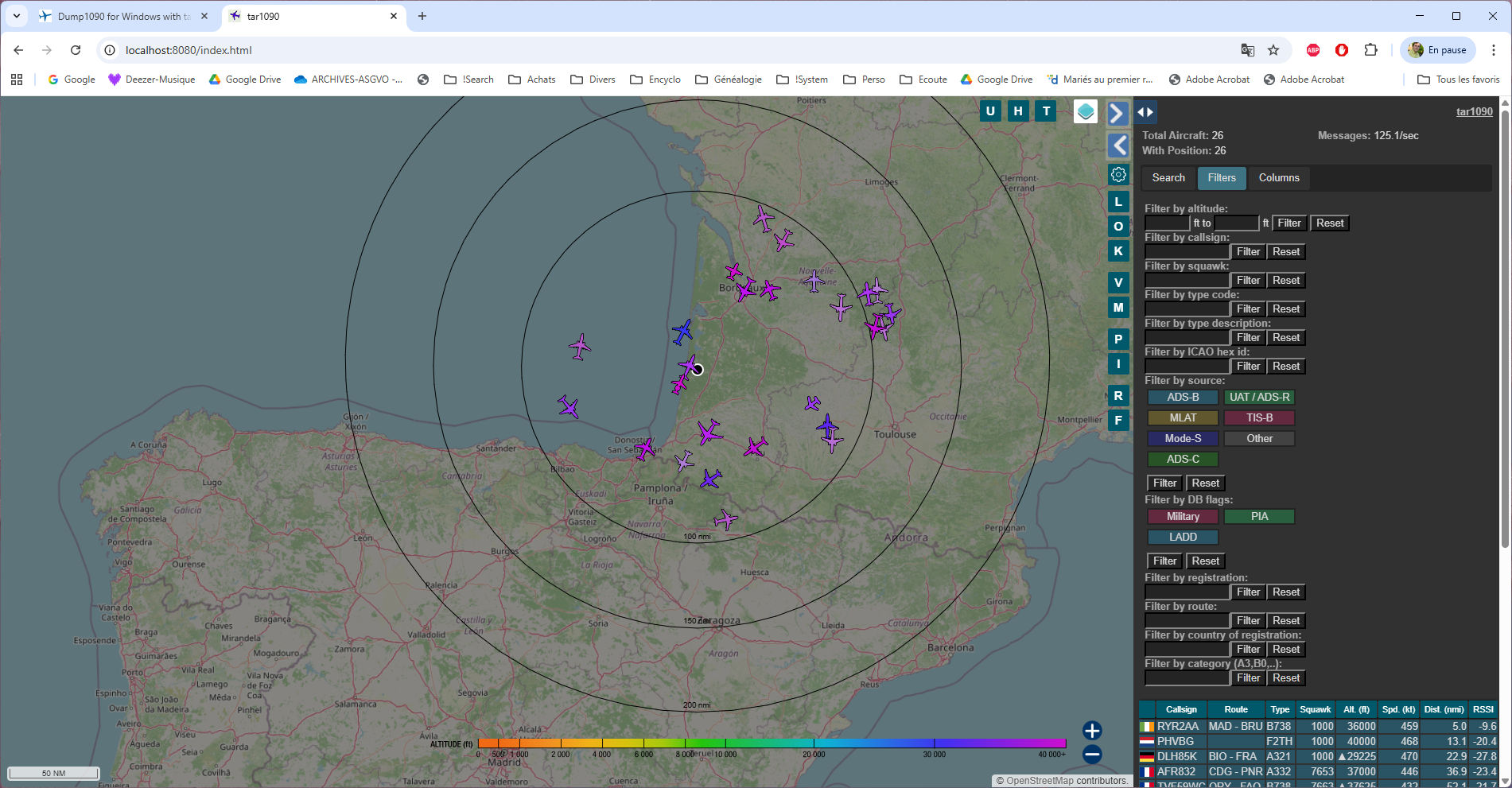Click the blue aircraft icon near the coast
The height and width of the screenshot is (788, 1512).
(682, 332)
